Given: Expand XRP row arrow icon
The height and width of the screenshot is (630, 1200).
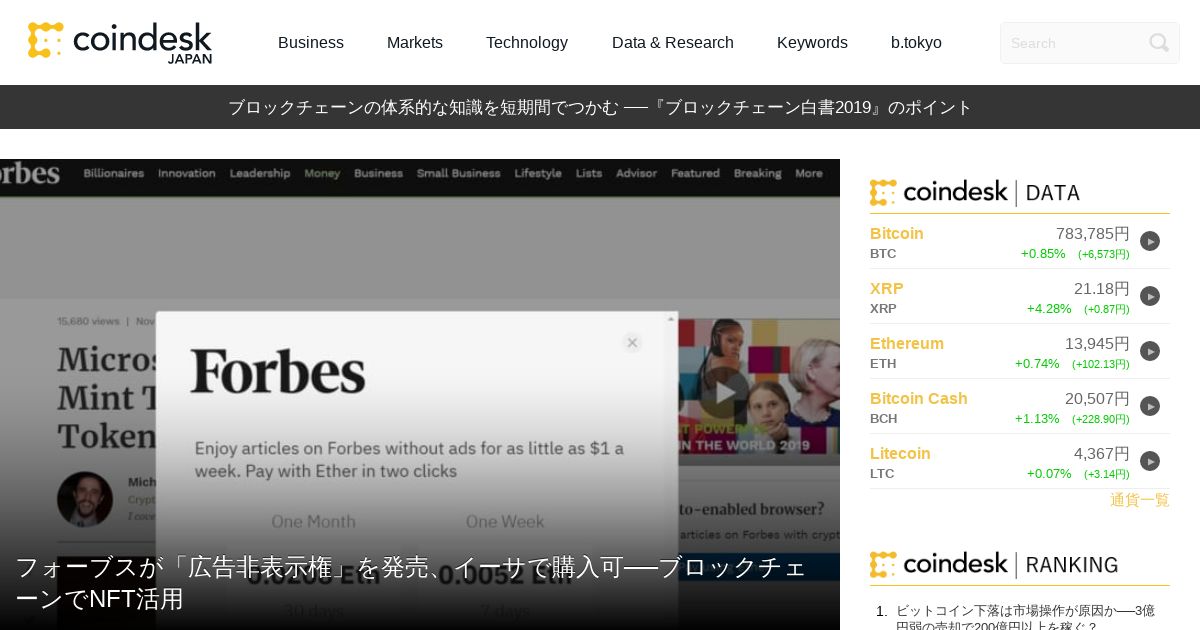Looking at the screenshot, I should (1150, 296).
